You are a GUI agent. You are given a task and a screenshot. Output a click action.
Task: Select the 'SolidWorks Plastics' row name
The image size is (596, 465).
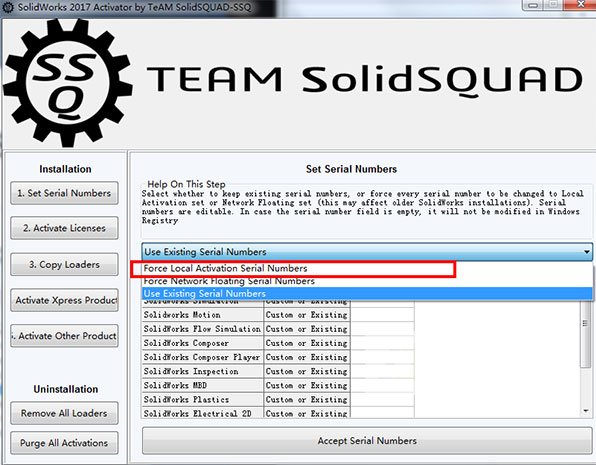(x=203, y=399)
